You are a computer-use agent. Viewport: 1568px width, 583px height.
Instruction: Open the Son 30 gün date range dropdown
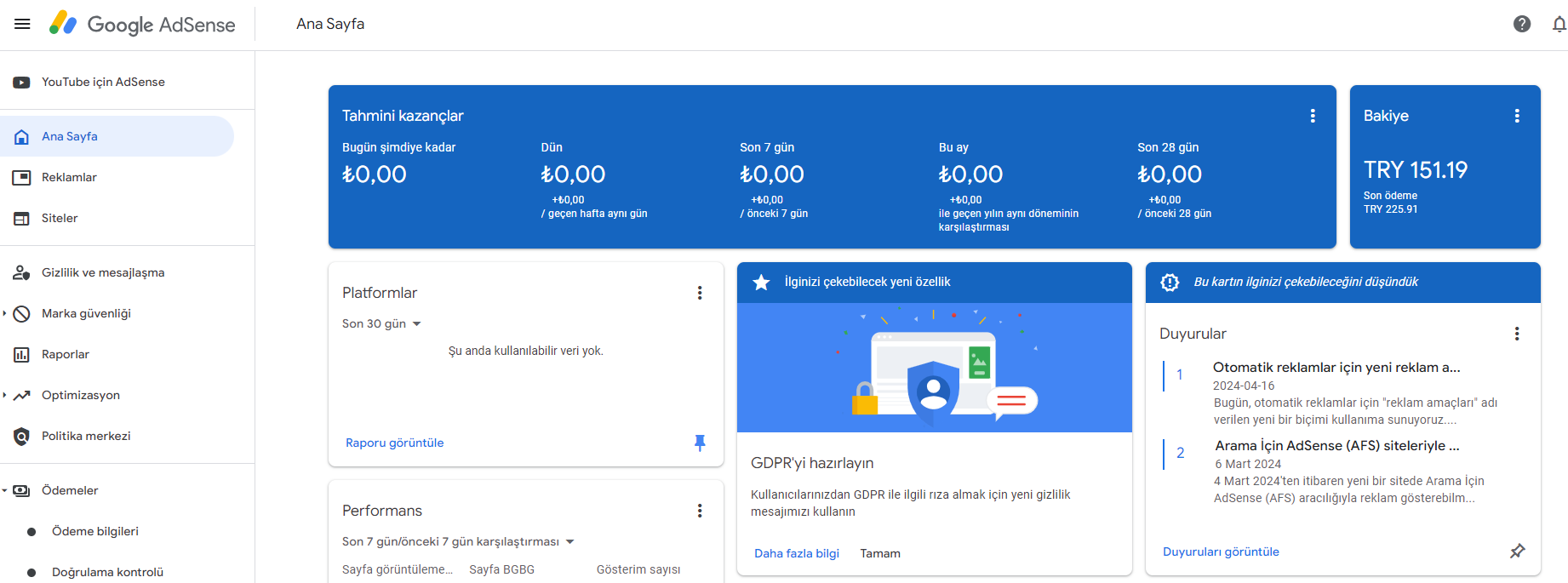pyautogui.click(x=381, y=323)
